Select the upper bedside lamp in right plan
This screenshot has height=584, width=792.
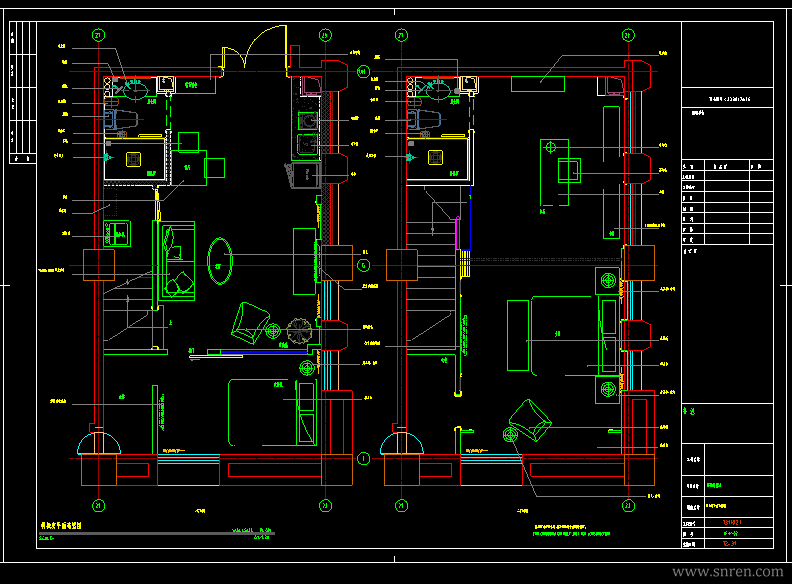click(608, 280)
